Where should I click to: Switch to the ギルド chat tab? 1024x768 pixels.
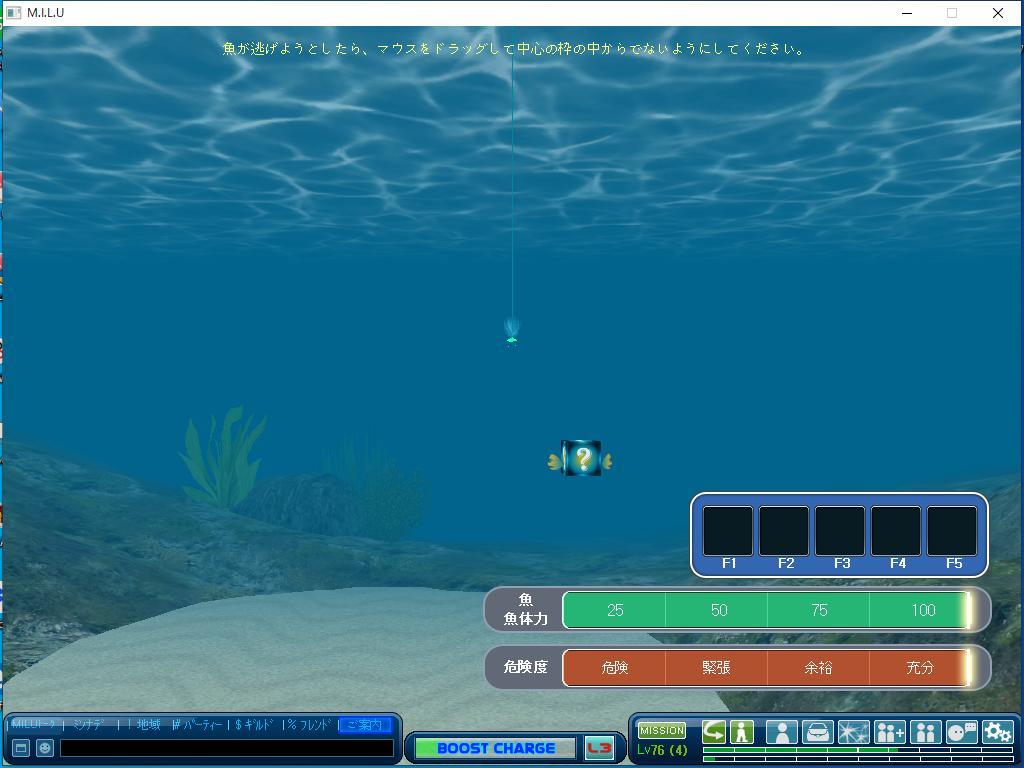(254, 725)
